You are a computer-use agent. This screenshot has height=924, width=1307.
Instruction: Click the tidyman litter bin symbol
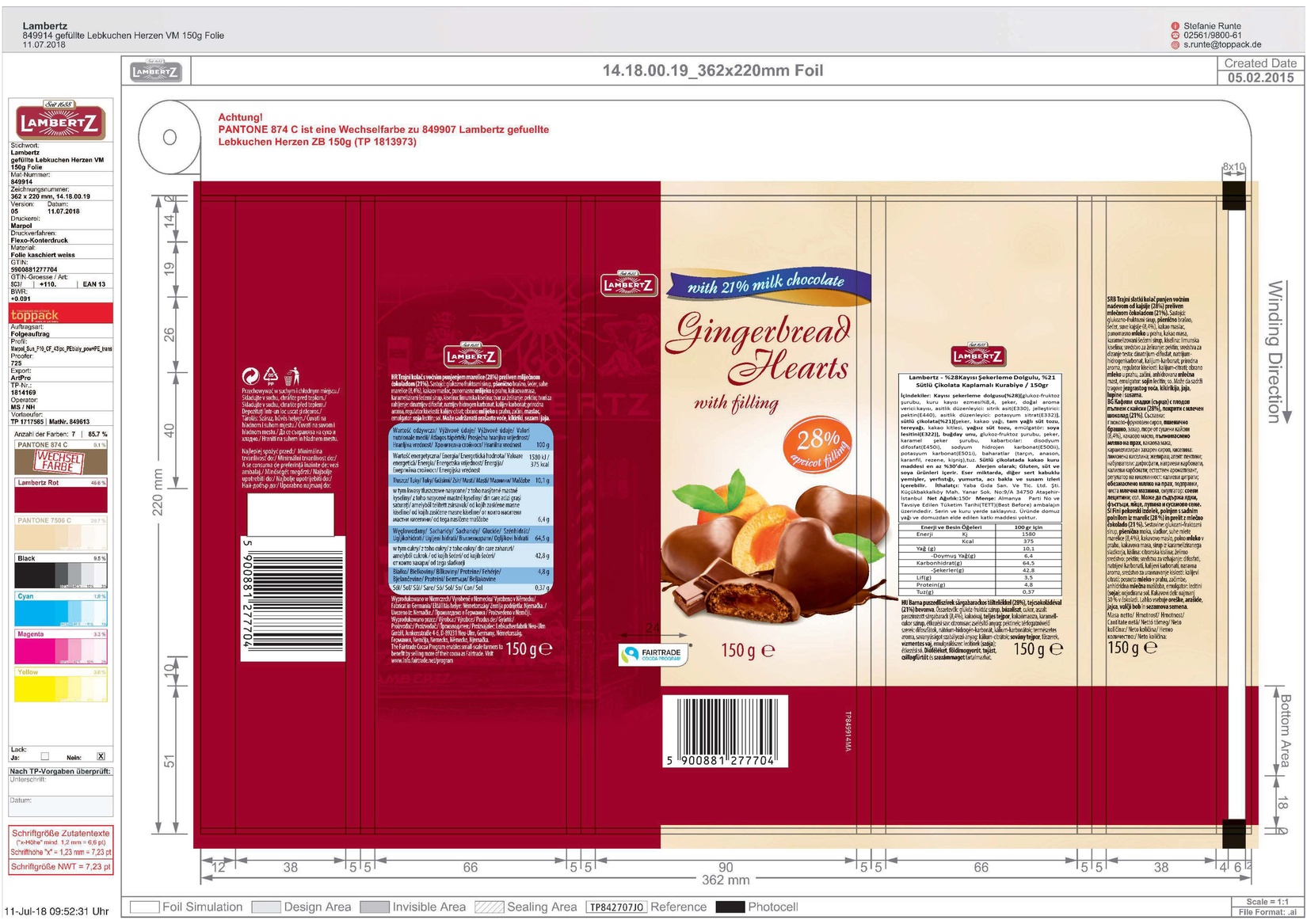tap(292, 375)
